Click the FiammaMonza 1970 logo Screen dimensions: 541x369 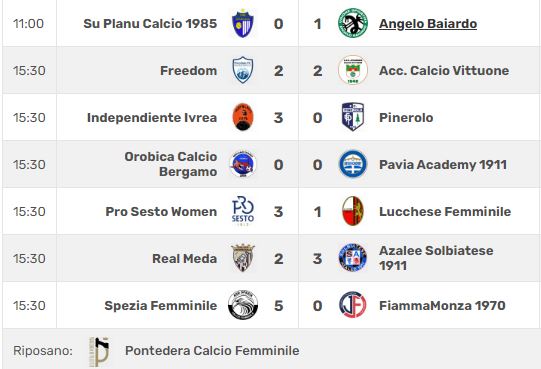(353, 305)
